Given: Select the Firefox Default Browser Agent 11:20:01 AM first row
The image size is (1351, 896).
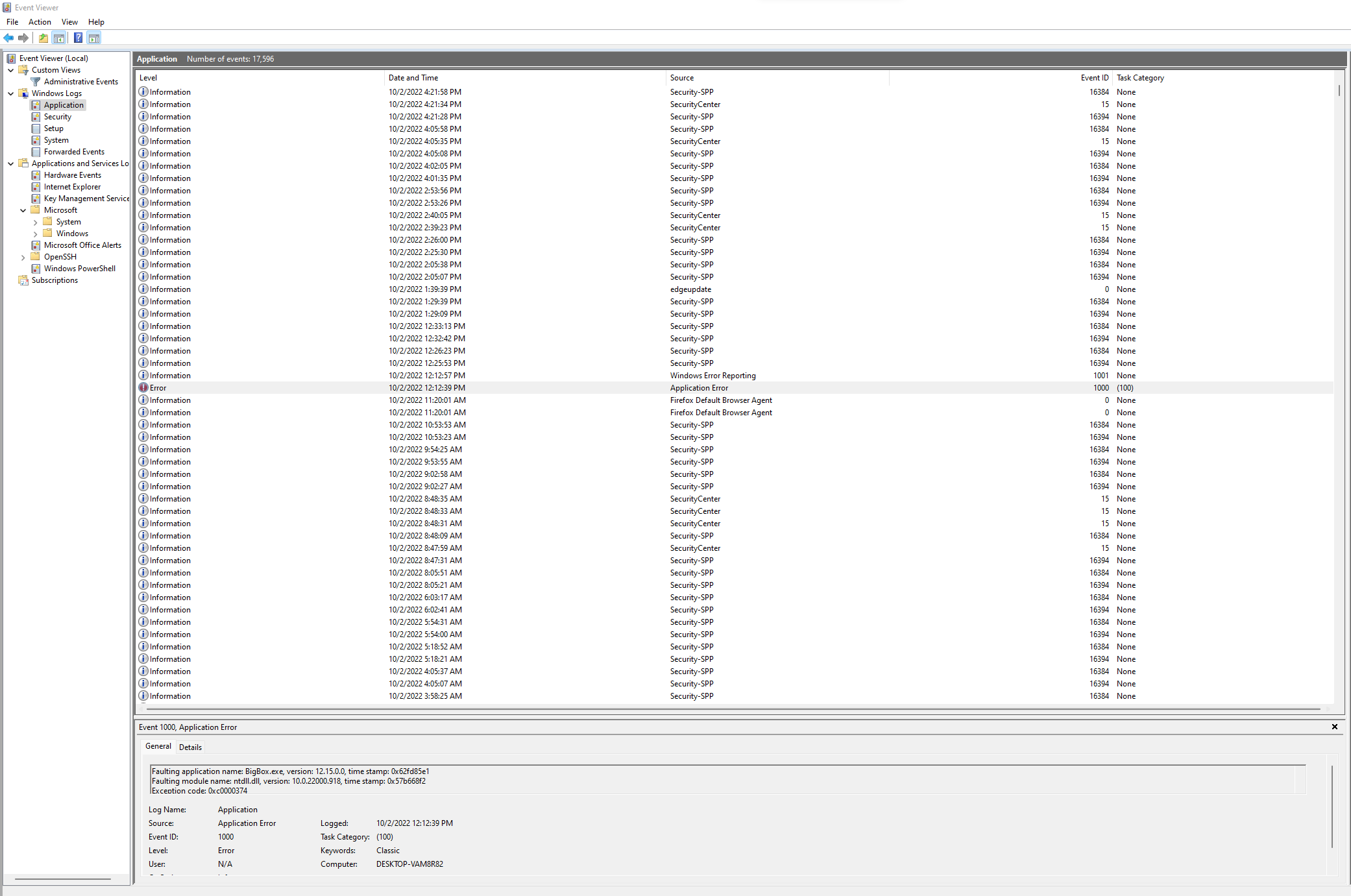Looking at the screenshot, I should pyautogui.click(x=735, y=400).
